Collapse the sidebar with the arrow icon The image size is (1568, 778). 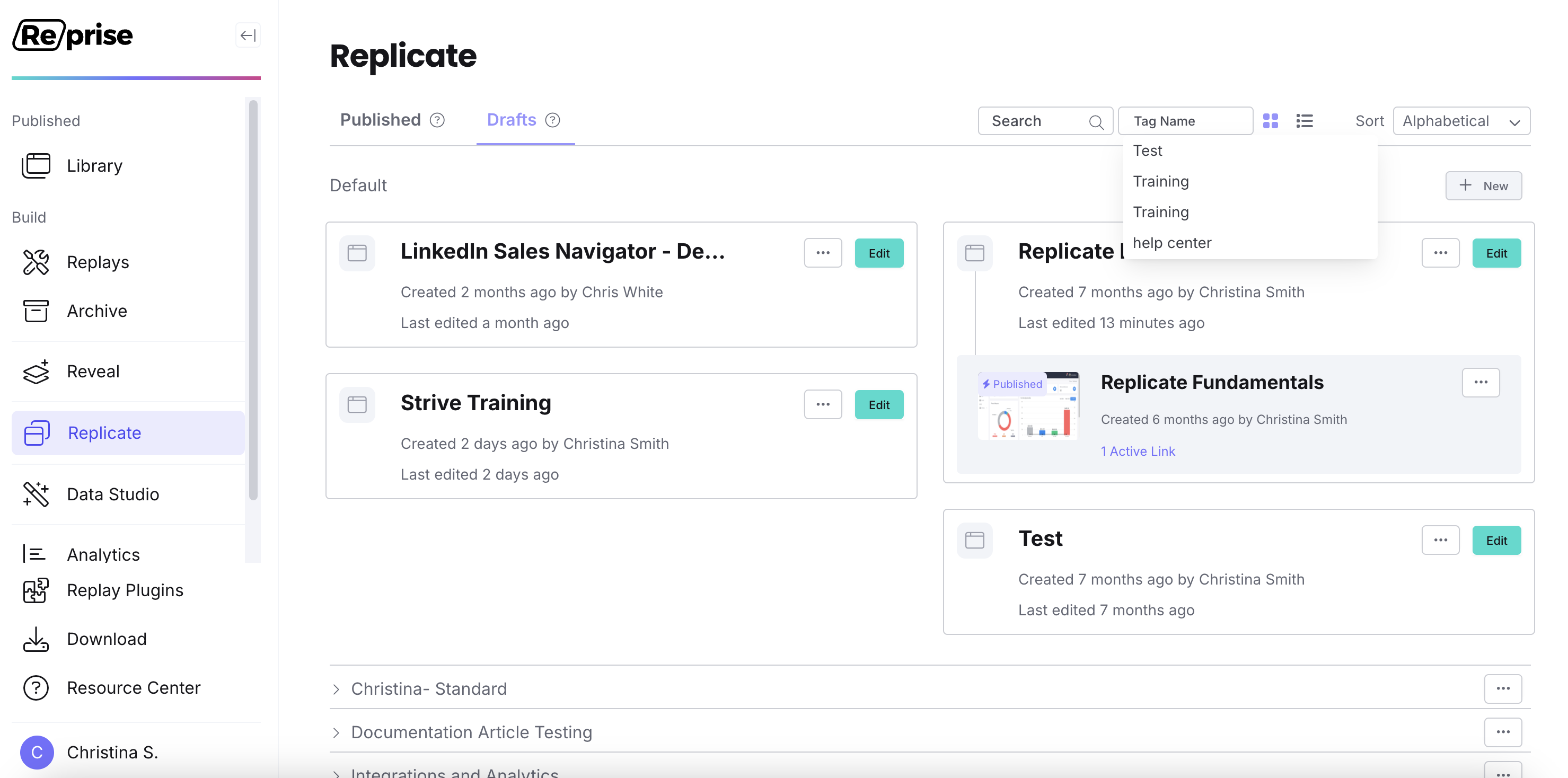pyautogui.click(x=248, y=36)
